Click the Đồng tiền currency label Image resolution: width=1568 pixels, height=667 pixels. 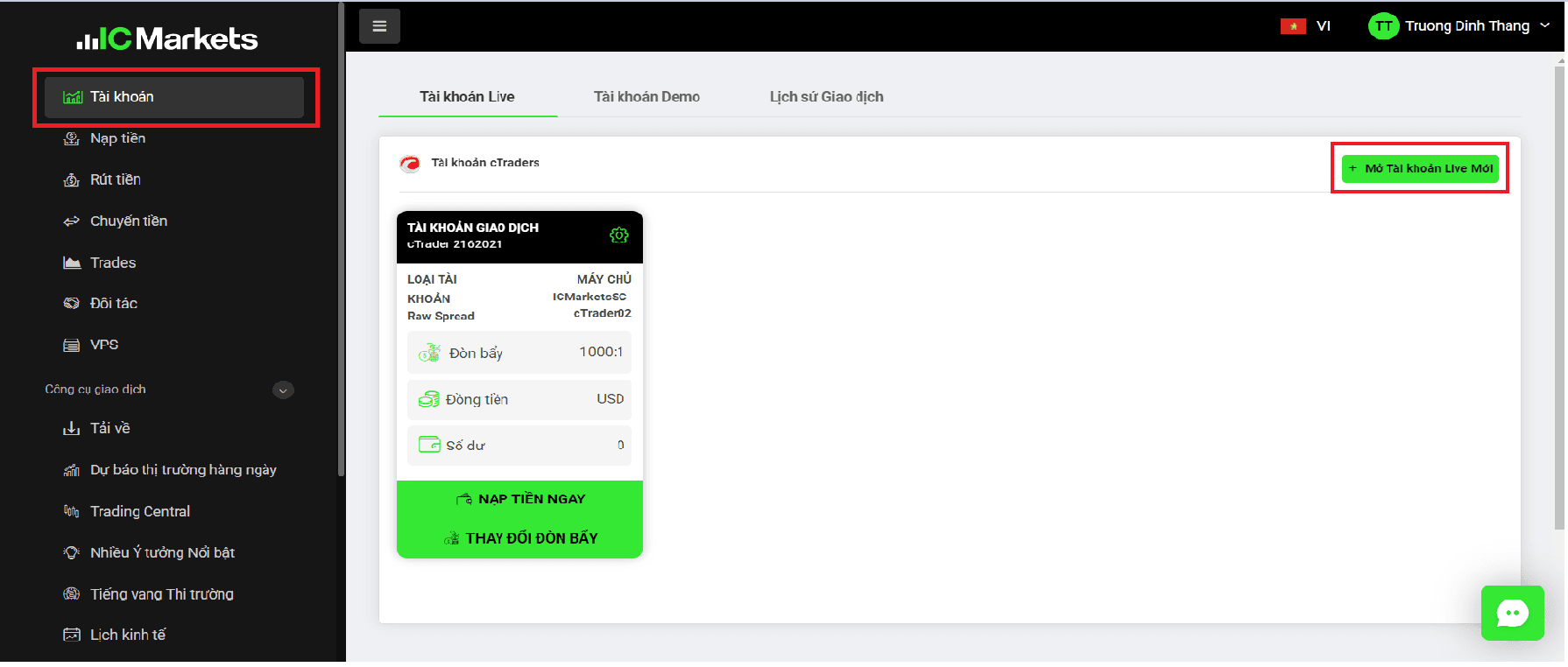click(477, 400)
